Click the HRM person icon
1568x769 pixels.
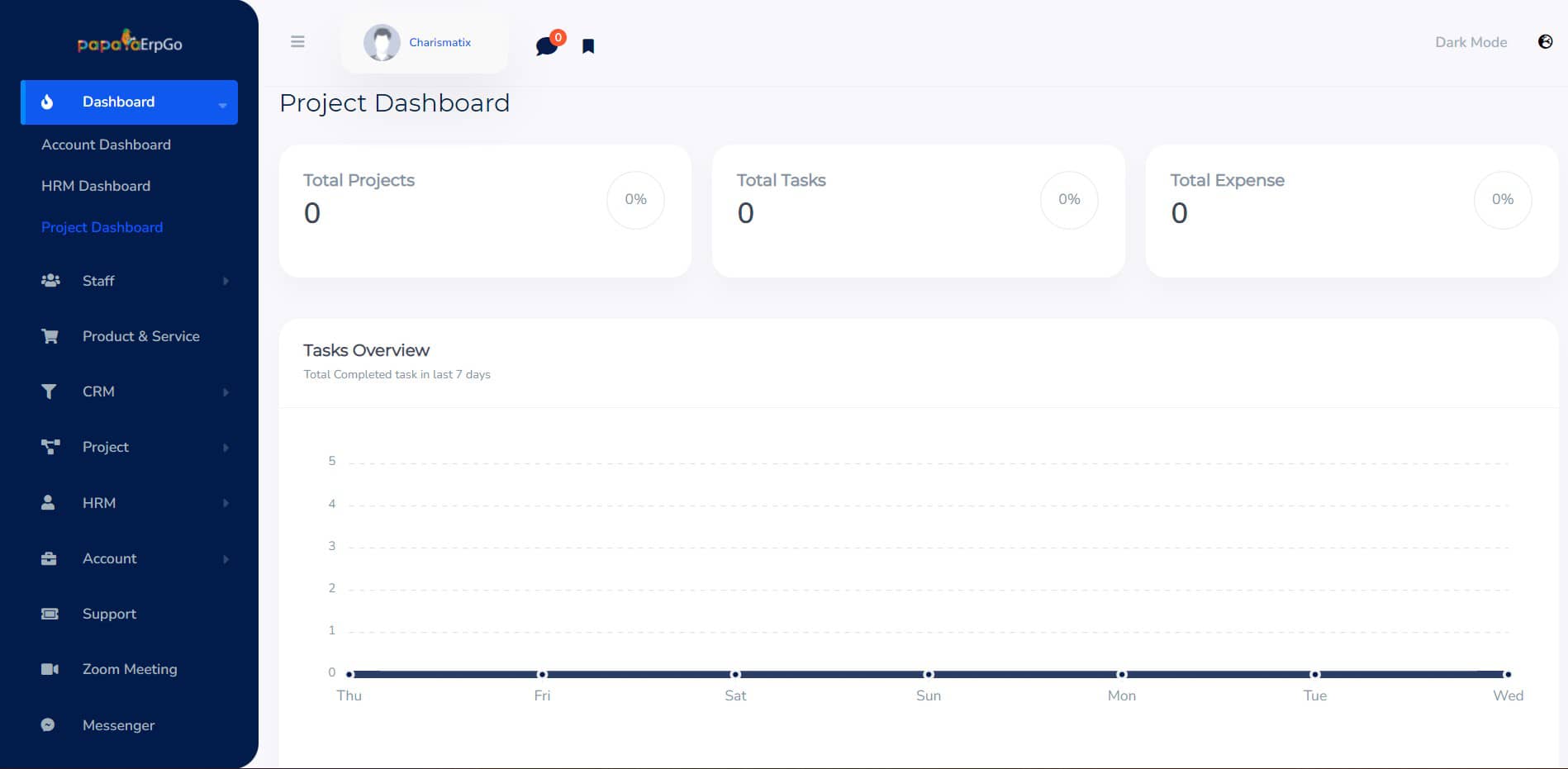48,502
